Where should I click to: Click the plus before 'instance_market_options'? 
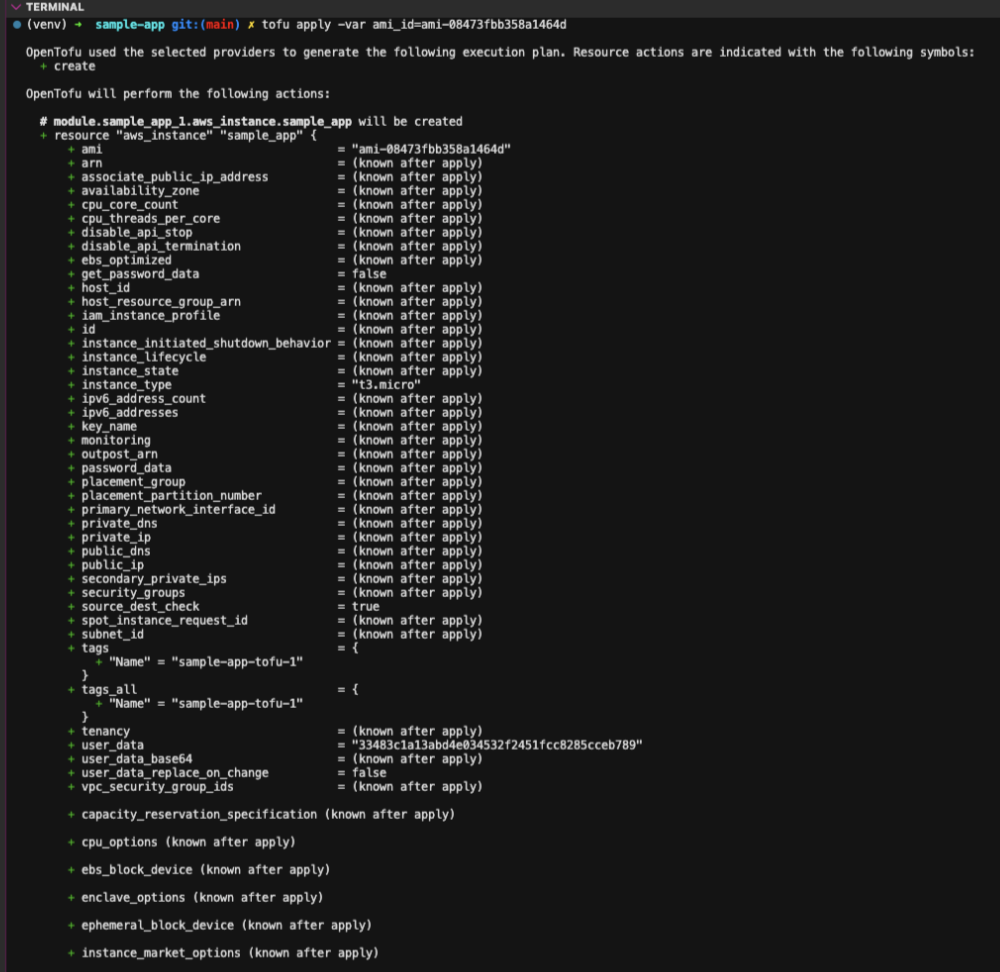pyautogui.click(x=71, y=953)
